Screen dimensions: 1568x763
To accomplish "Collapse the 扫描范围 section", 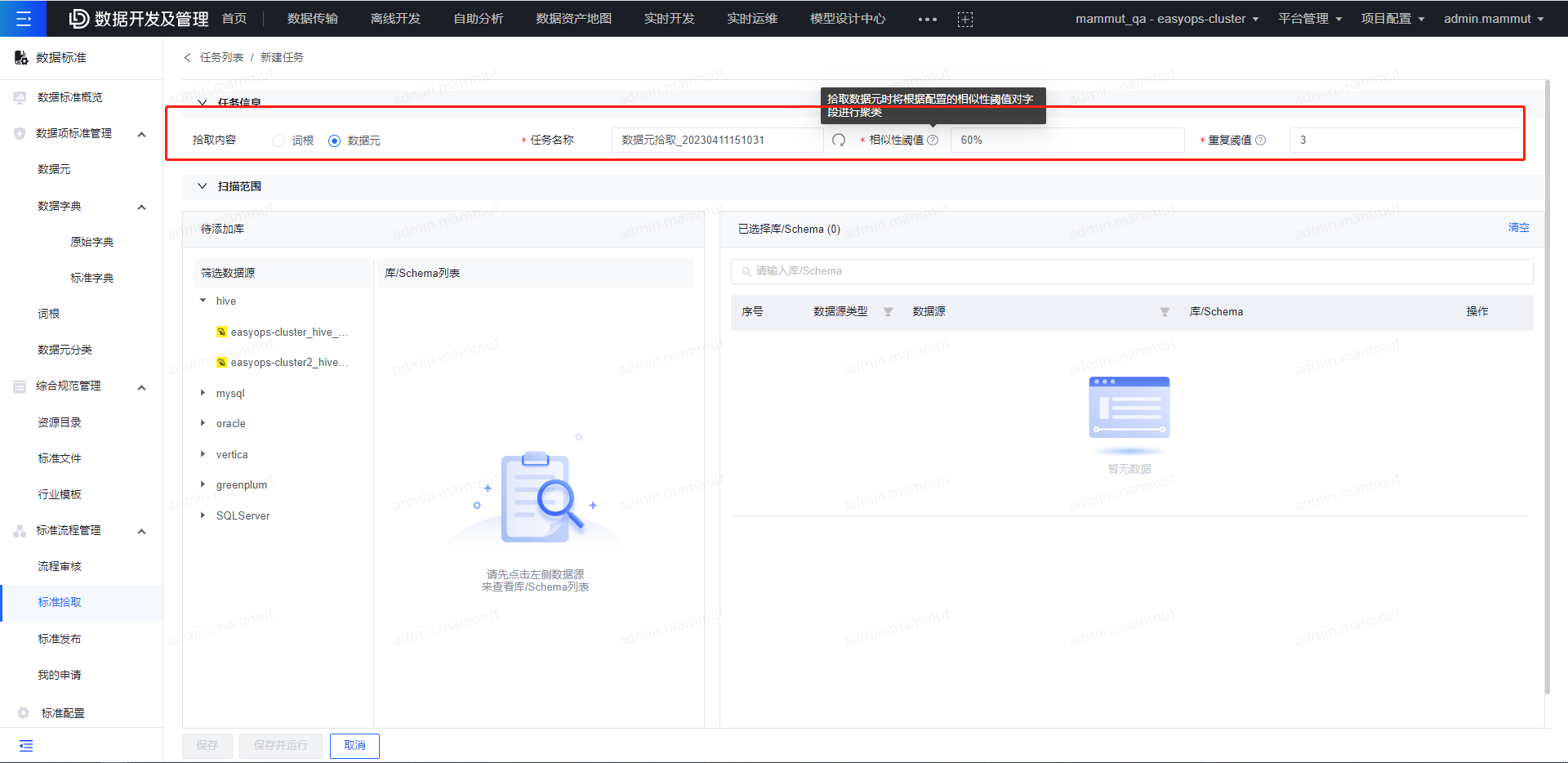I will [x=203, y=186].
